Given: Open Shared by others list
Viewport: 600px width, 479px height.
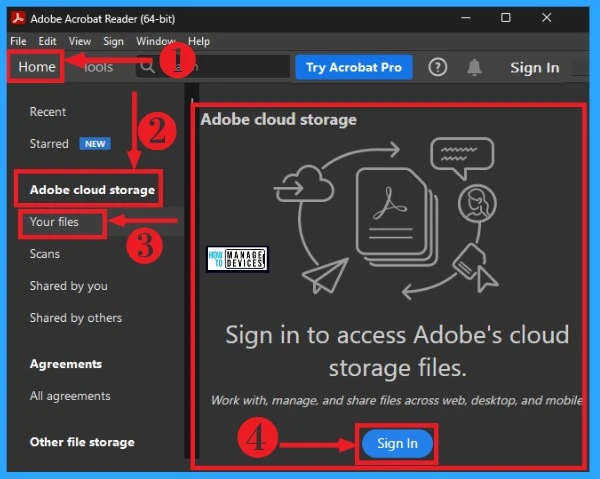Looking at the screenshot, I should point(76,318).
